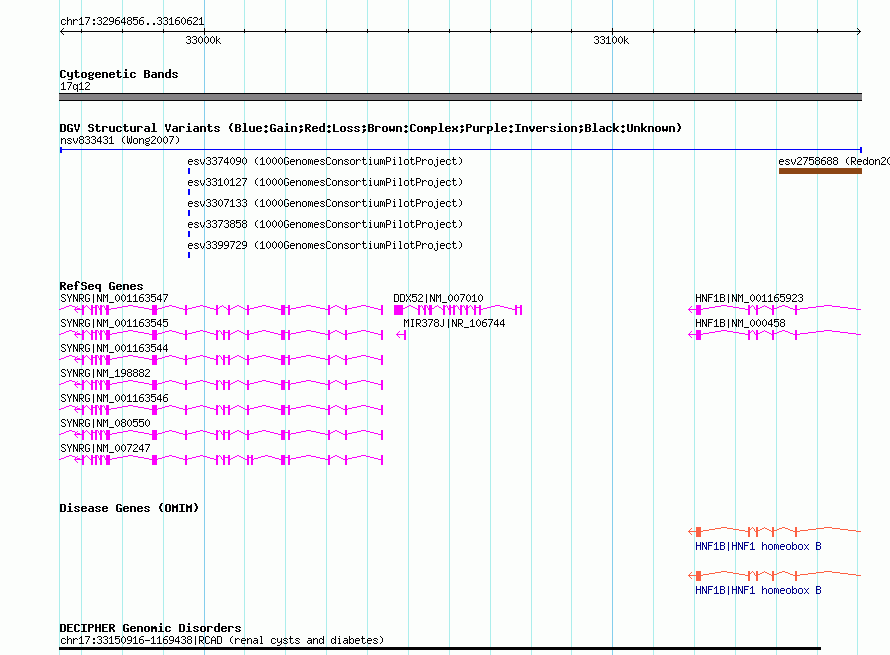The height and width of the screenshot is (655, 890).
Task: Open the RefSeq Genes track heading
Action: point(101,286)
